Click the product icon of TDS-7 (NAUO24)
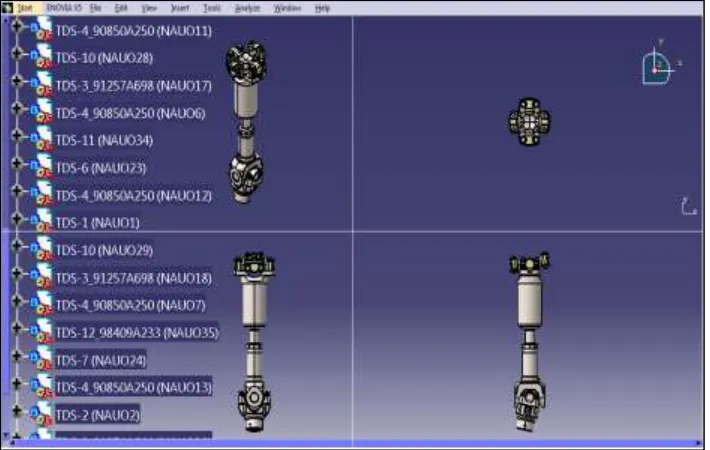 click(x=42, y=359)
